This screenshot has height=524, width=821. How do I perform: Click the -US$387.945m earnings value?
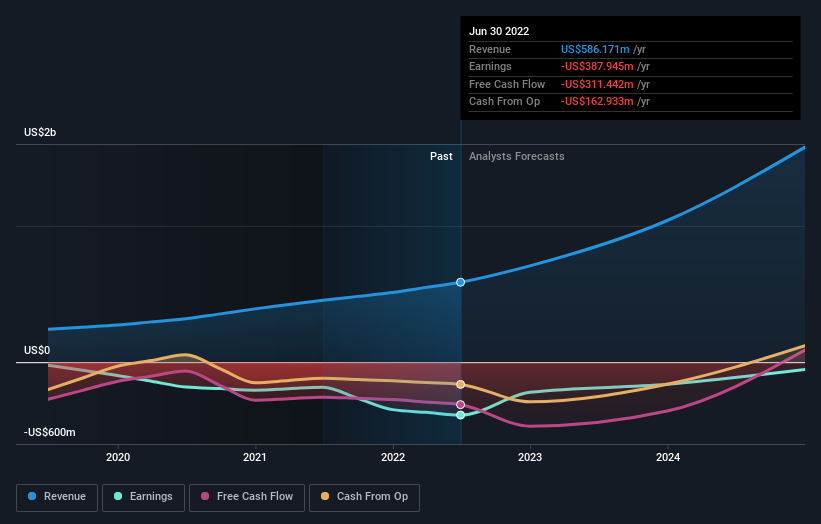point(597,66)
